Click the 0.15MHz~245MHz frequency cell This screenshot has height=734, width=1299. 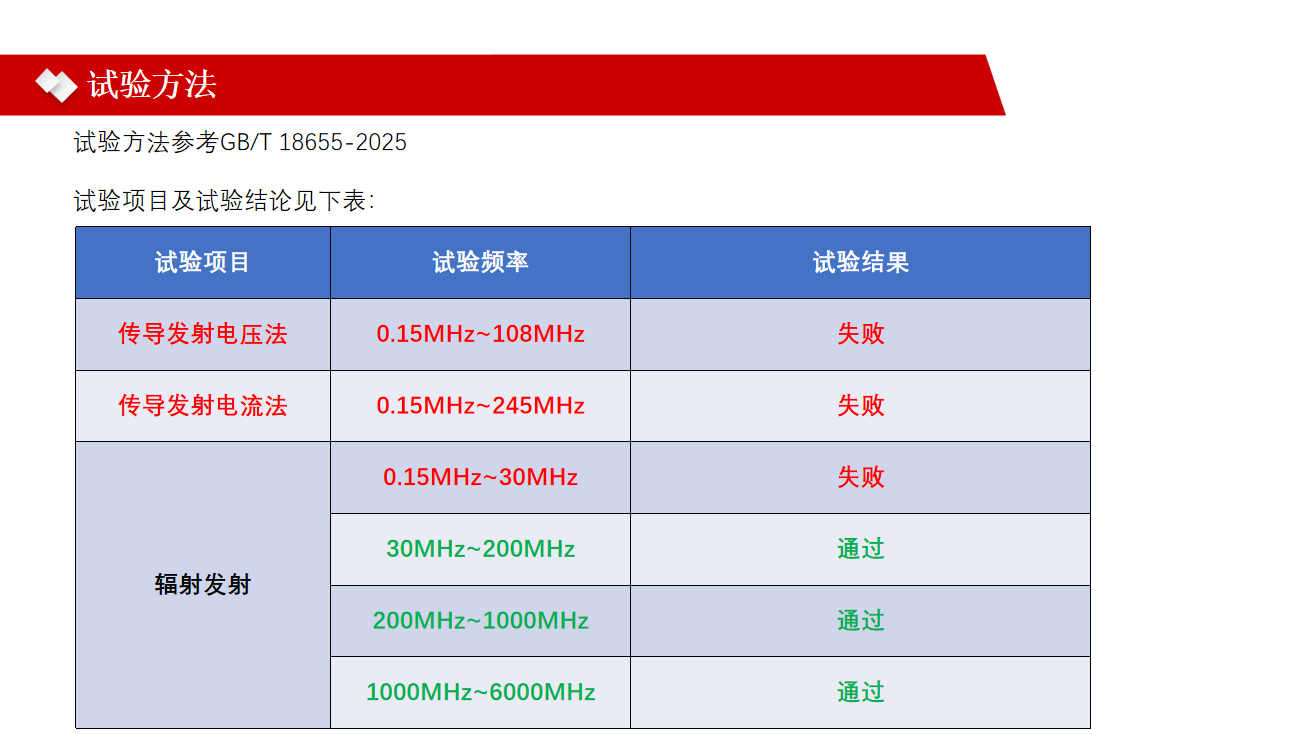coord(480,406)
